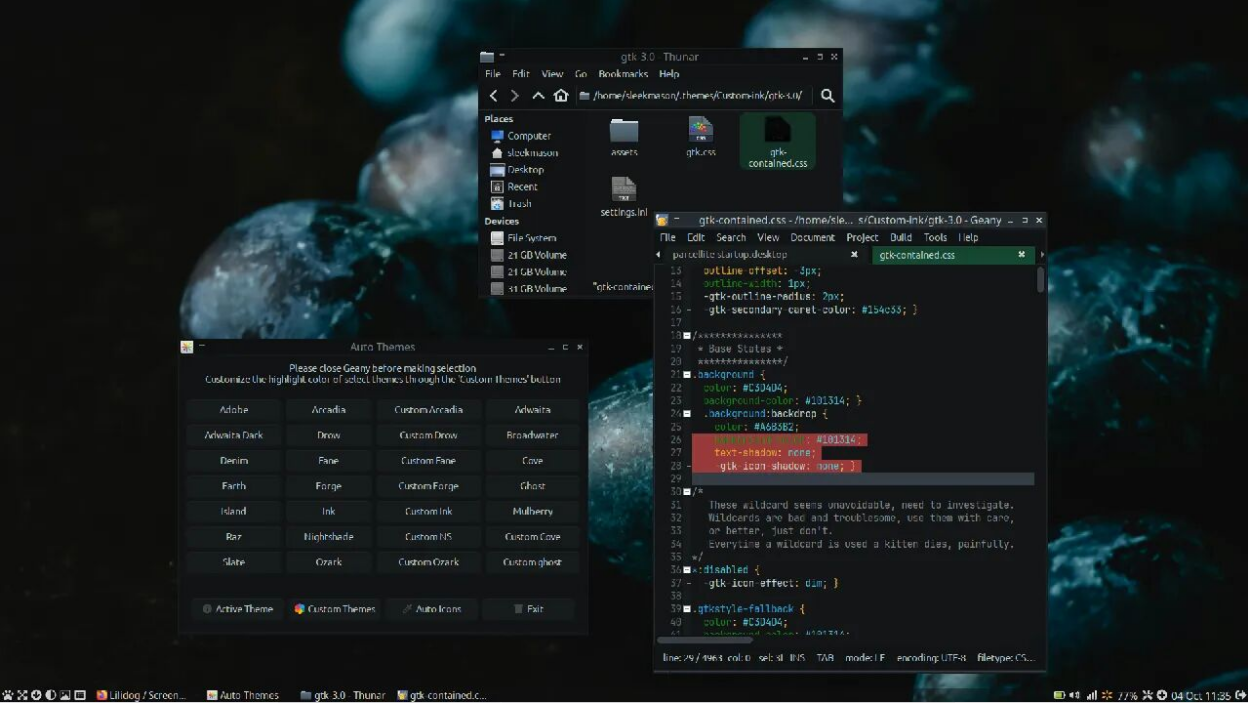Click the Active Theme button
The image size is (1248, 703).
(237, 609)
